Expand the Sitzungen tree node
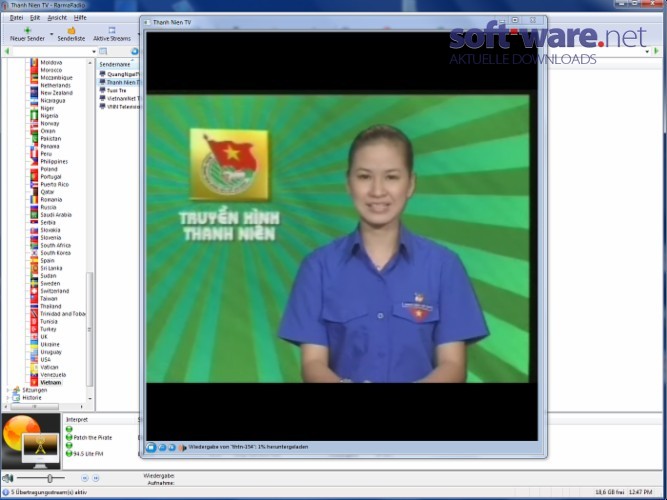Screen dimensions: 667x500 click(x=7, y=390)
